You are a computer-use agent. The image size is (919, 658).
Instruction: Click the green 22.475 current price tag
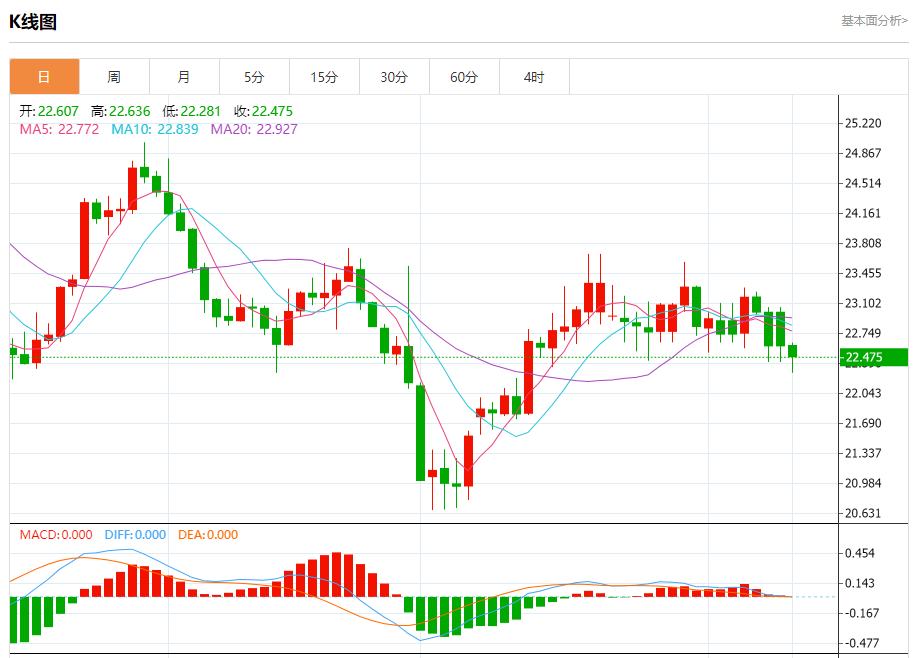click(x=873, y=358)
